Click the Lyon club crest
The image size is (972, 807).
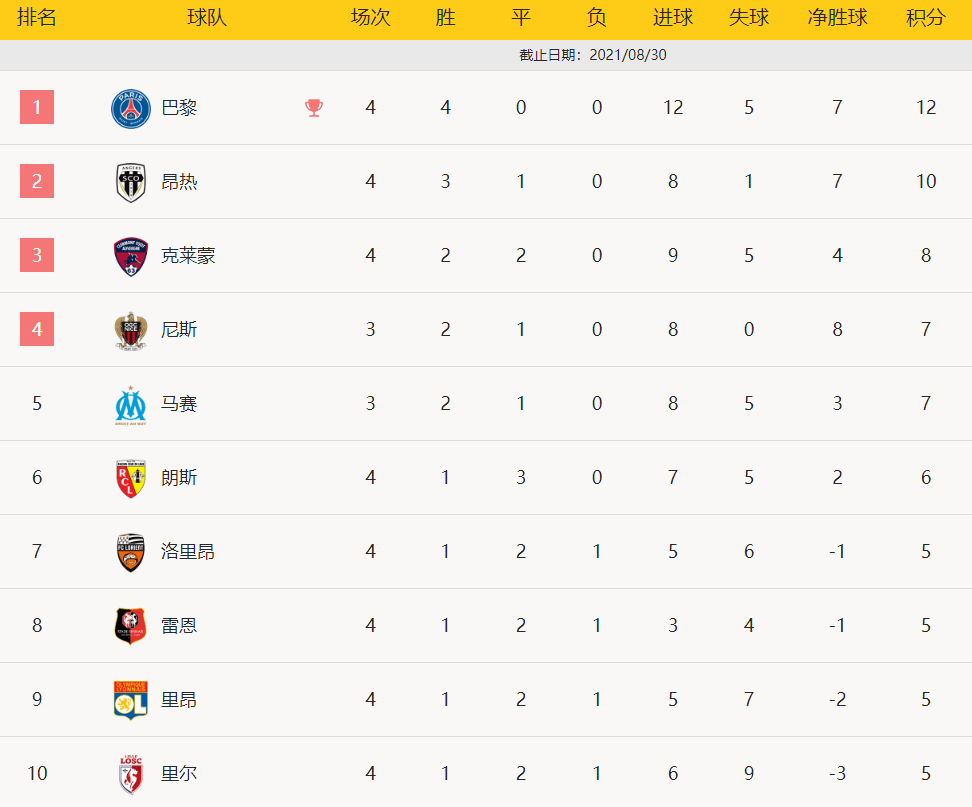[x=130, y=700]
